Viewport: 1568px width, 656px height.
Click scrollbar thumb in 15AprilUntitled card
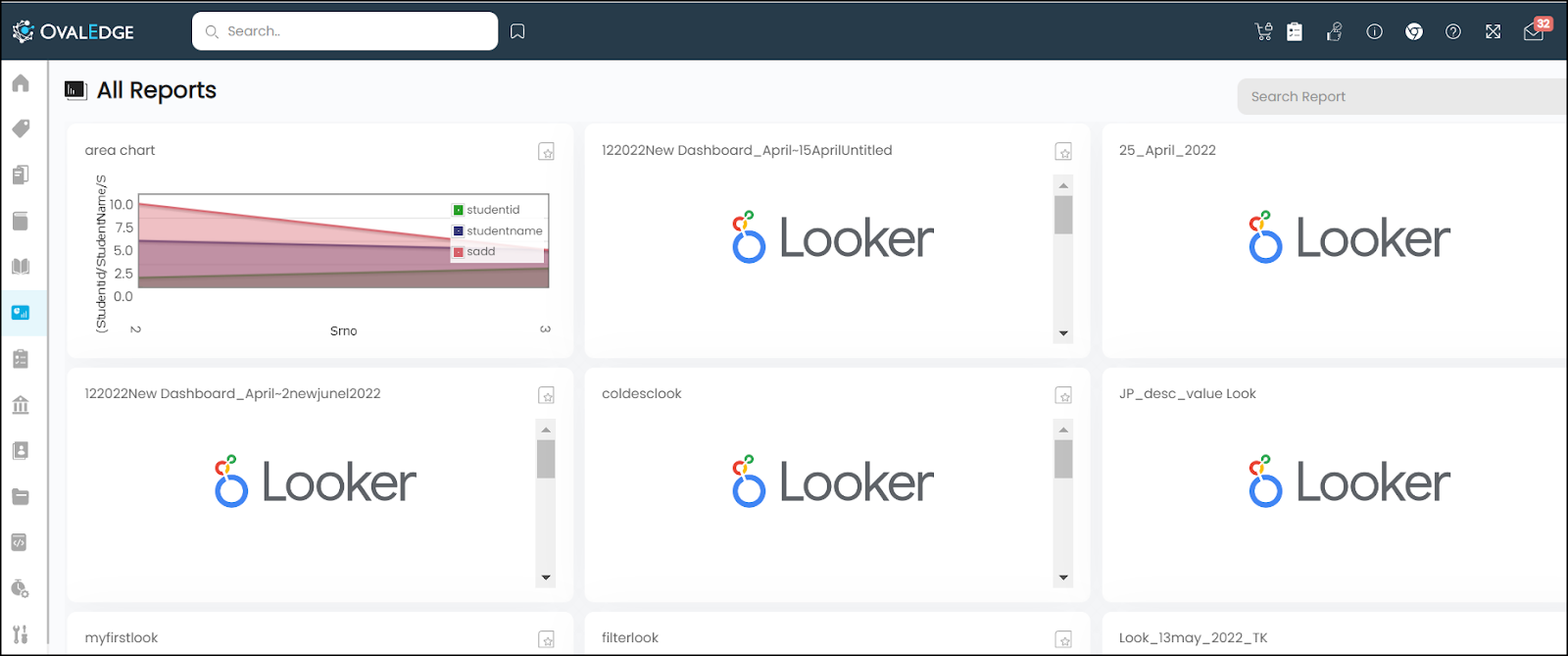[x=1063, y=215]
